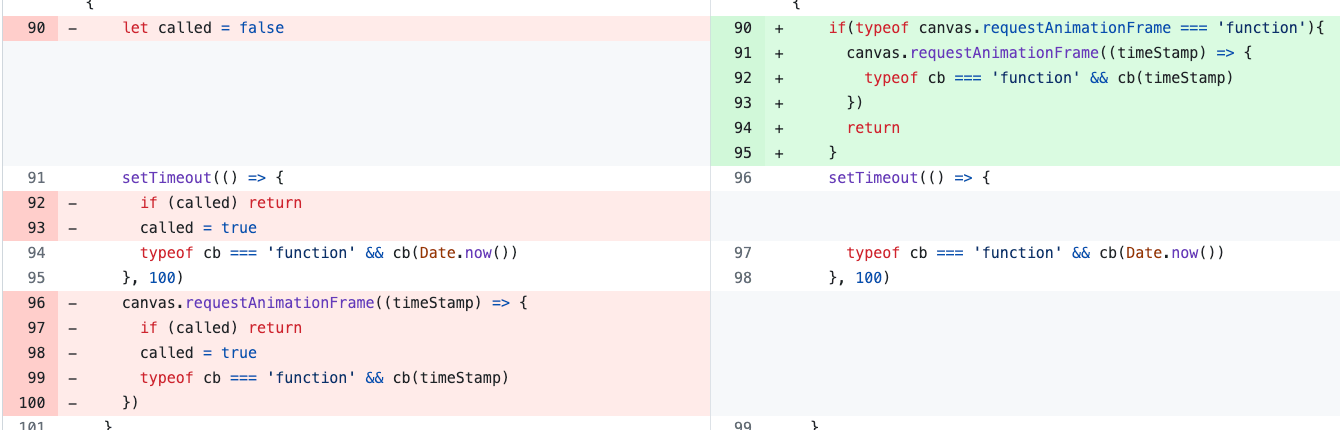The width and height of the screenshot is (1340, 430).
Task: Click line number 94 with return statement
Action: [x=742, y=128]
